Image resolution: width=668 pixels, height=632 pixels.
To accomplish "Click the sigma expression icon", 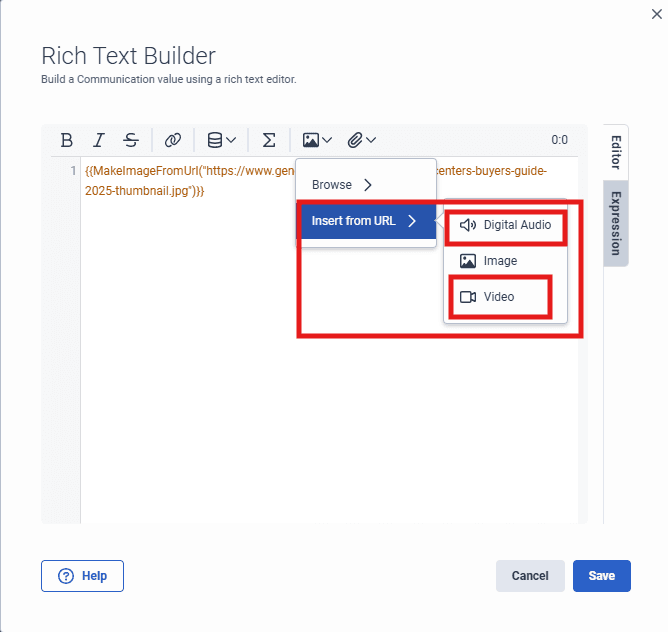I will (268, 141).
